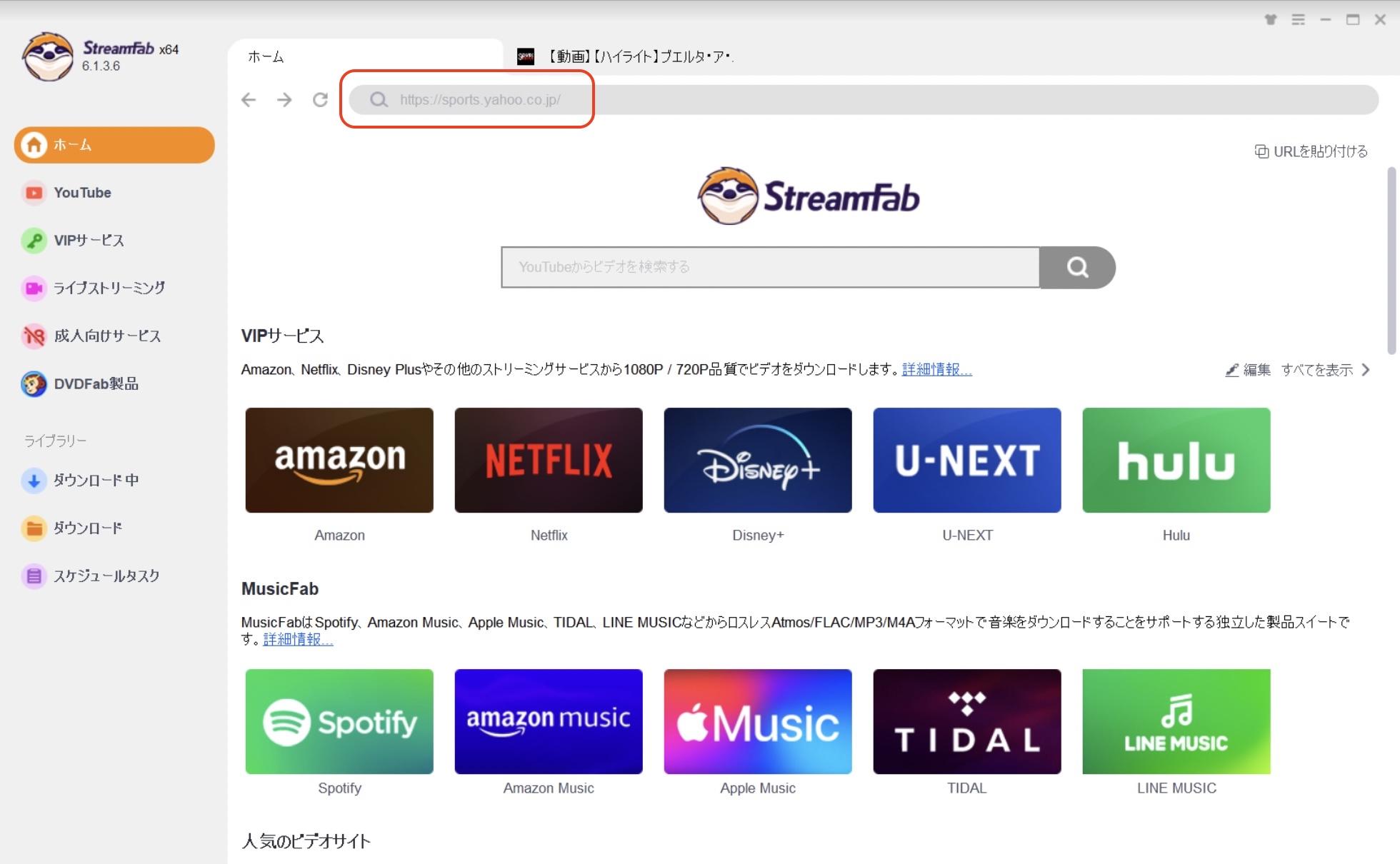Screen dimensions: 1400x864
Task: Open the Spotify music tile
Action: 339,721
